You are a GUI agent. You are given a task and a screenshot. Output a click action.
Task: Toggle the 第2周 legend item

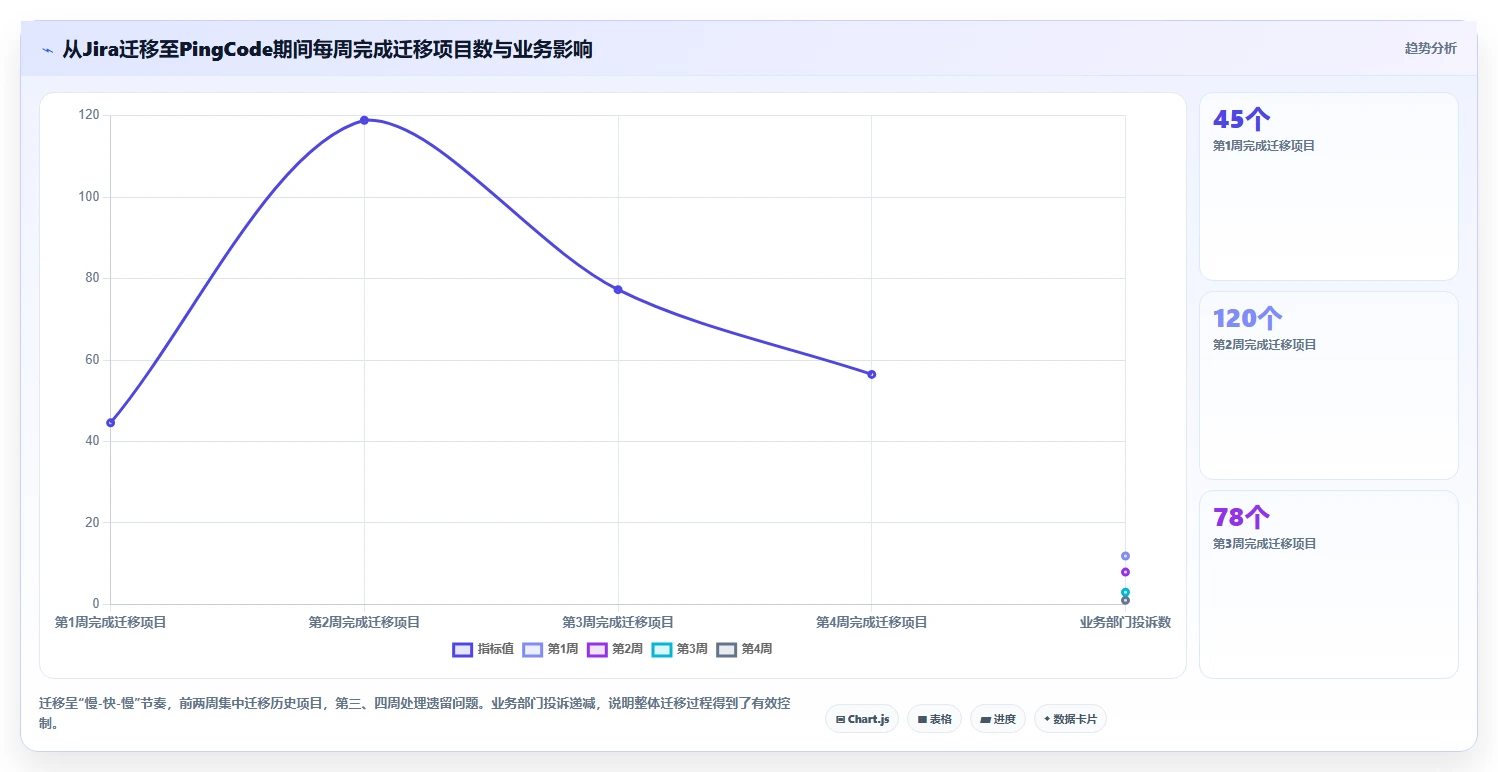point(615,649)
